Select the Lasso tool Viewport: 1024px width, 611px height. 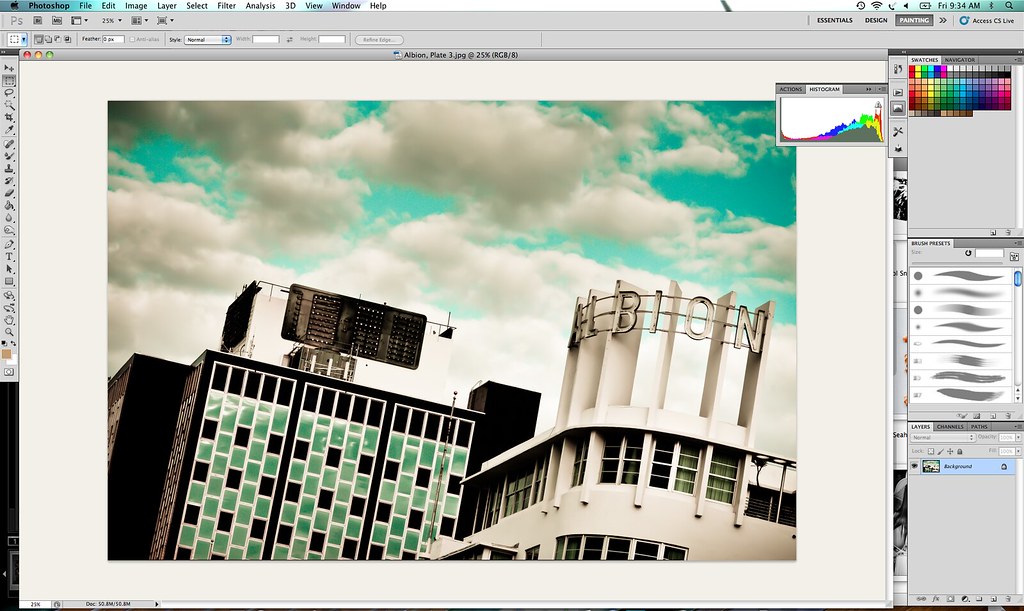pyautogui.click(x=9, y=93)
